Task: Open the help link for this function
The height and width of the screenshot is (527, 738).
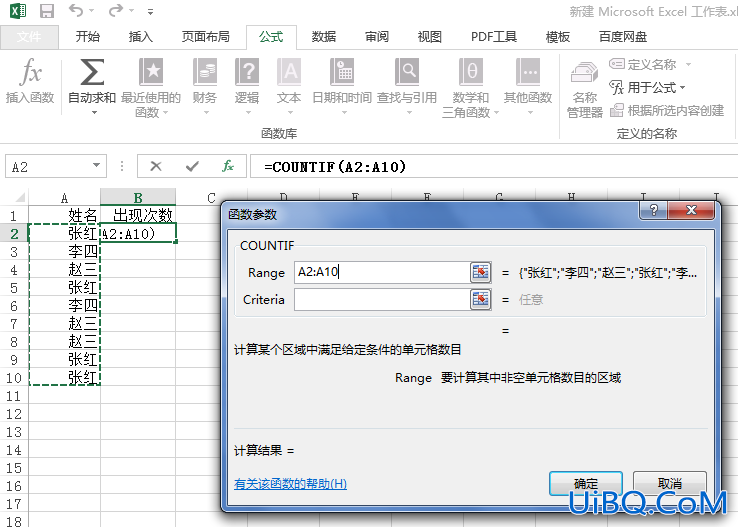Action: (x=290, y=484)
